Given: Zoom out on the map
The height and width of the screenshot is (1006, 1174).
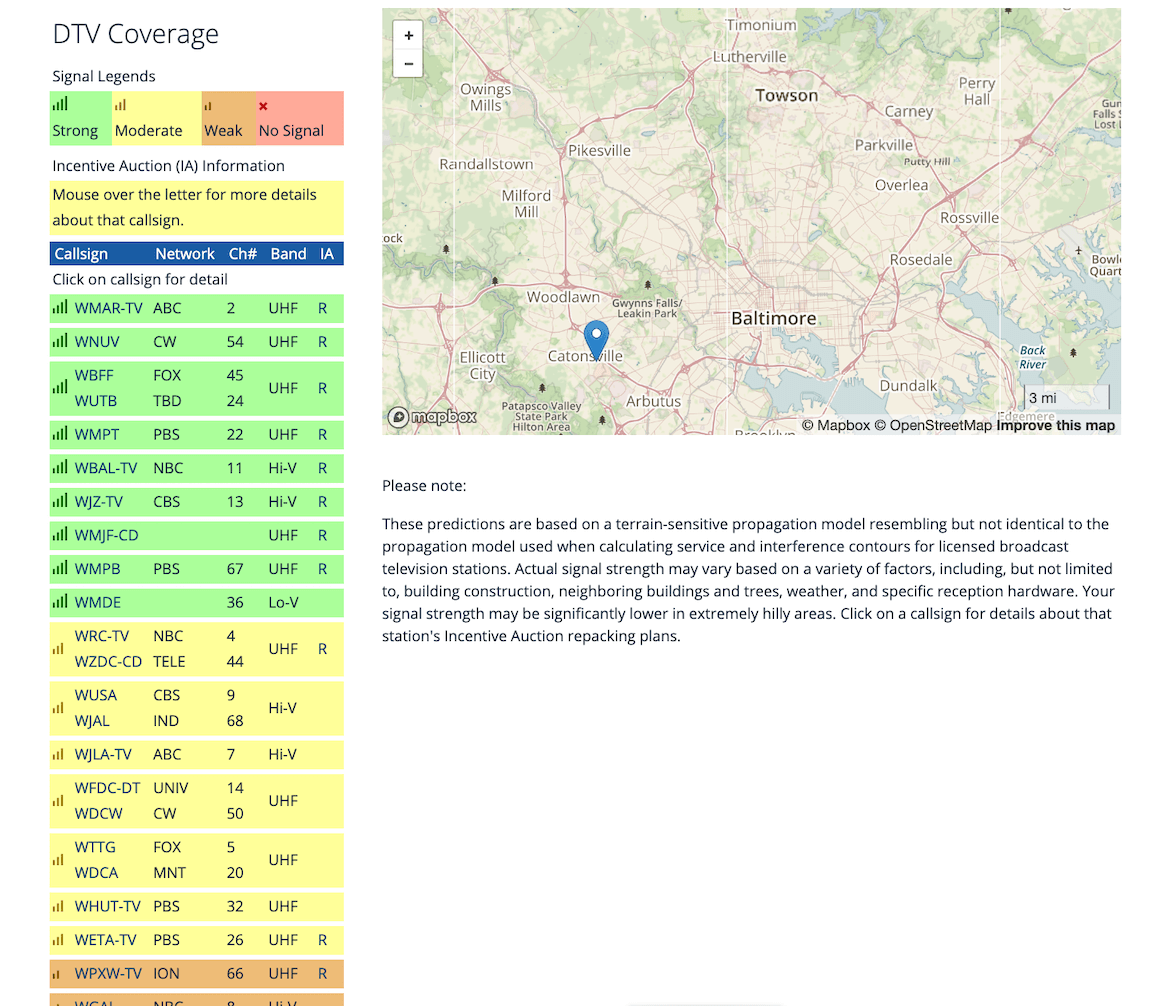Looking at the screenshot, I should (x=408, y=64).
